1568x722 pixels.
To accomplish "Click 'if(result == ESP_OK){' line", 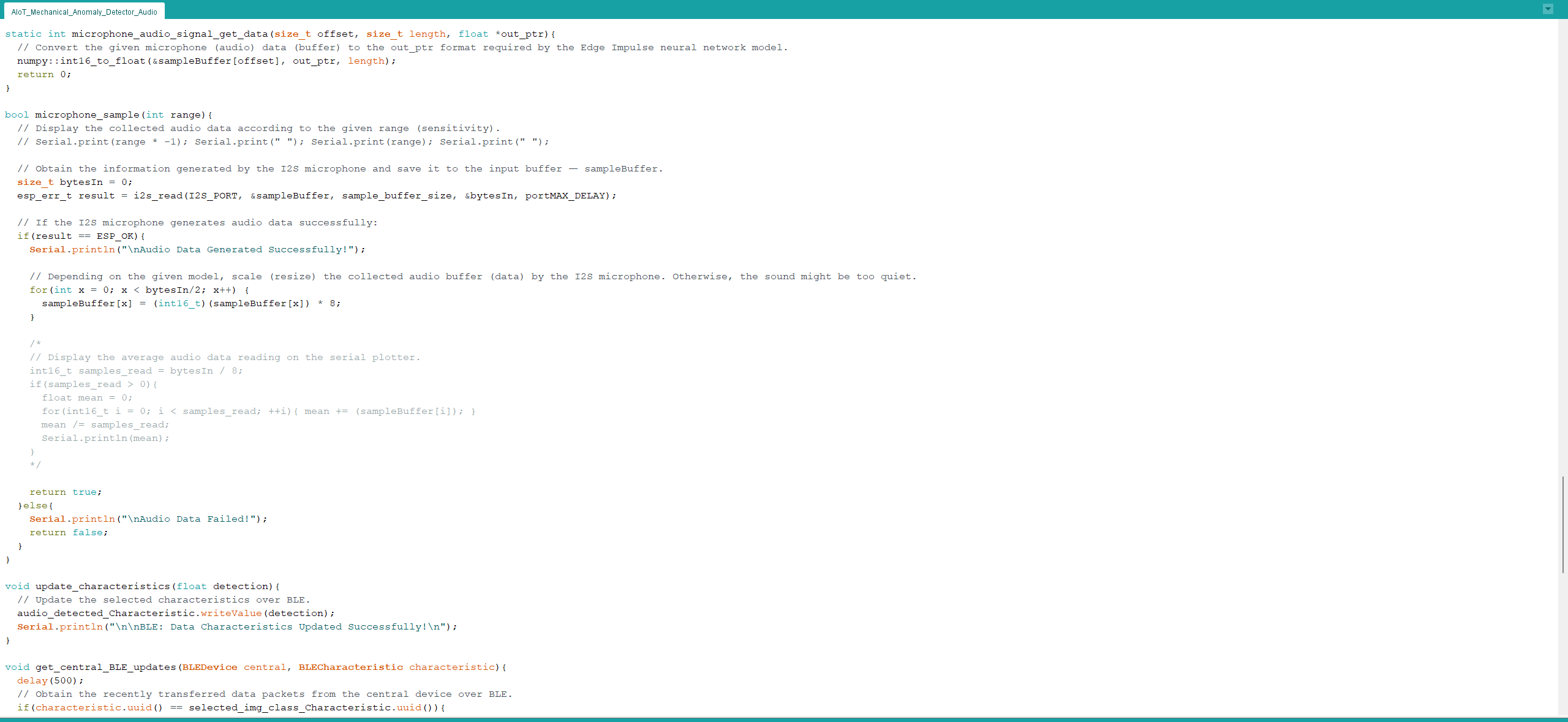I will [81, 236].
